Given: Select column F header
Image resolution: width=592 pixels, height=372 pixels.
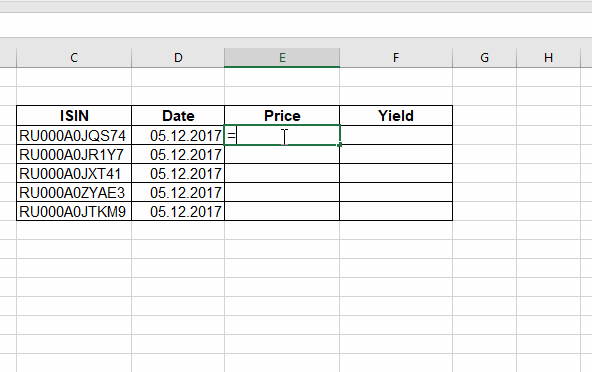Looking at the screenshot, I should point(396,58).
